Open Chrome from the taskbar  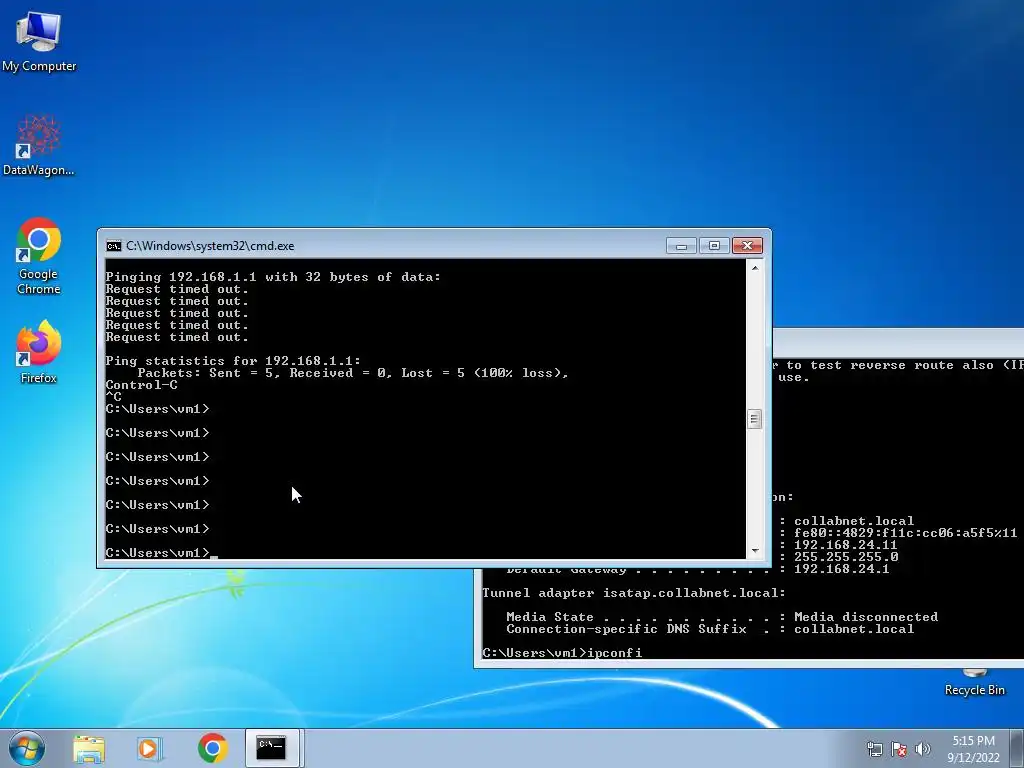tap(212, 748)
